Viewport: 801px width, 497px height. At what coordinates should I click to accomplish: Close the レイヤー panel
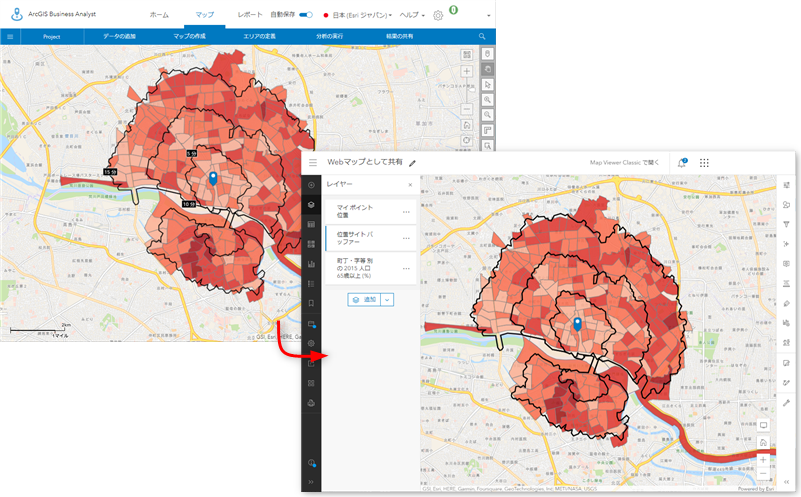[409, 185]
